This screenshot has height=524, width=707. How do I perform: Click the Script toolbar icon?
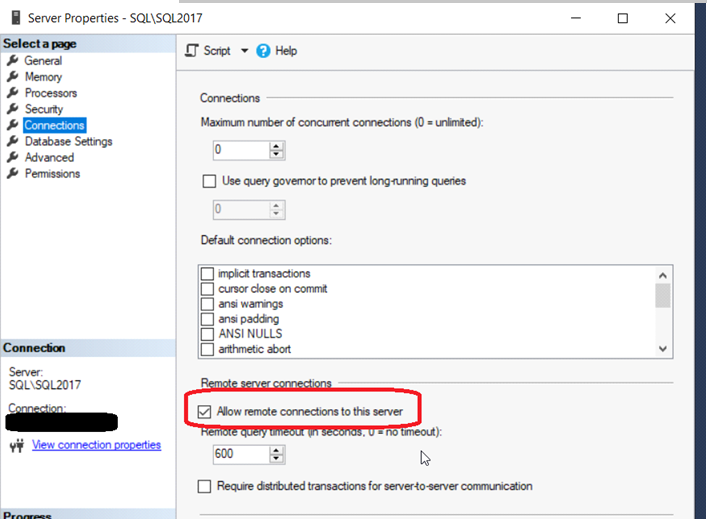tap(193, 51)
